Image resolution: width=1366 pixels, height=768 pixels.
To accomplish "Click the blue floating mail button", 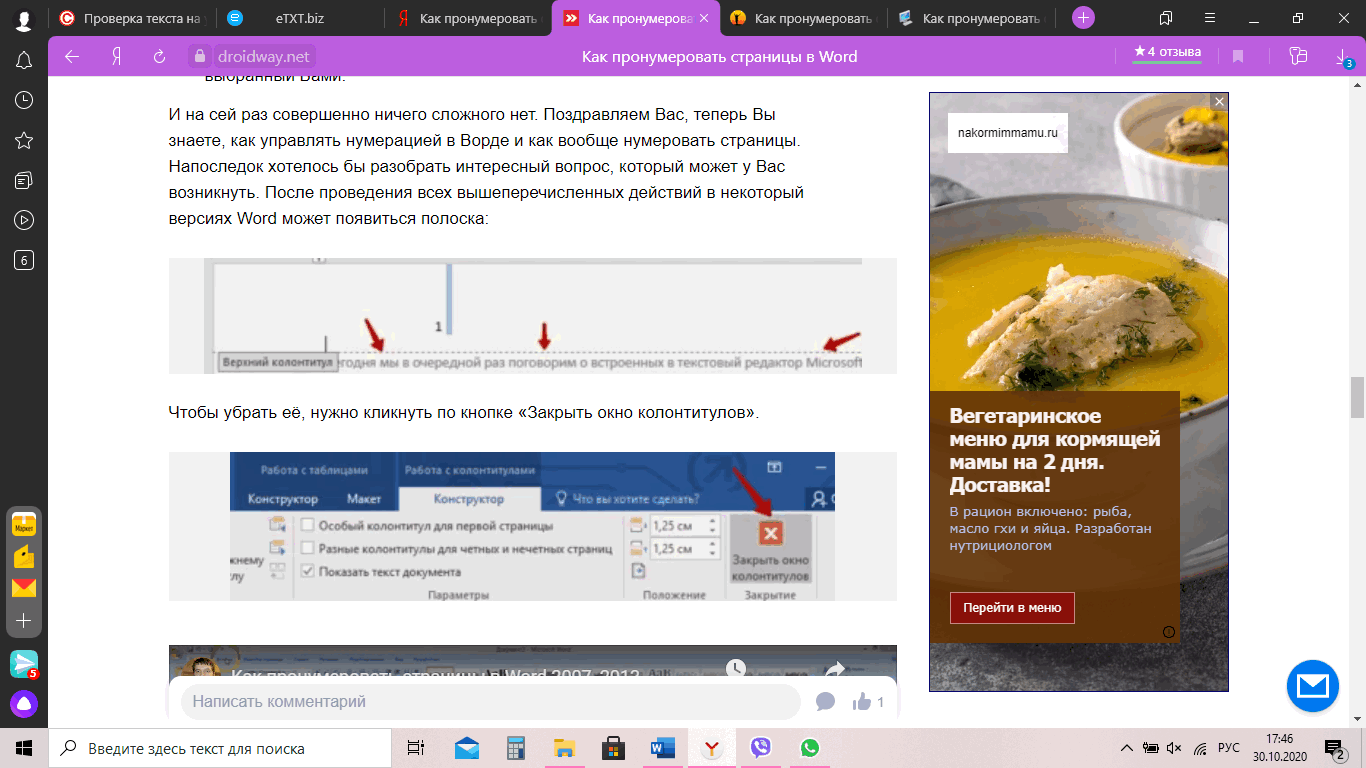I will (1312, 686).
